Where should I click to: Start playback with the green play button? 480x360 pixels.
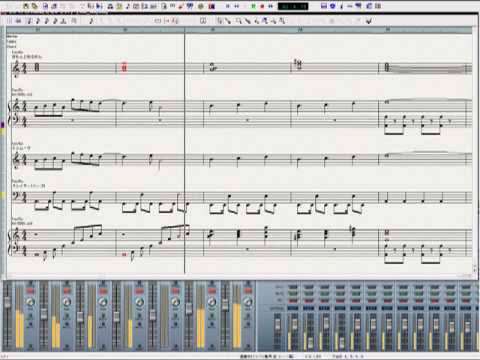coord(254,6)
